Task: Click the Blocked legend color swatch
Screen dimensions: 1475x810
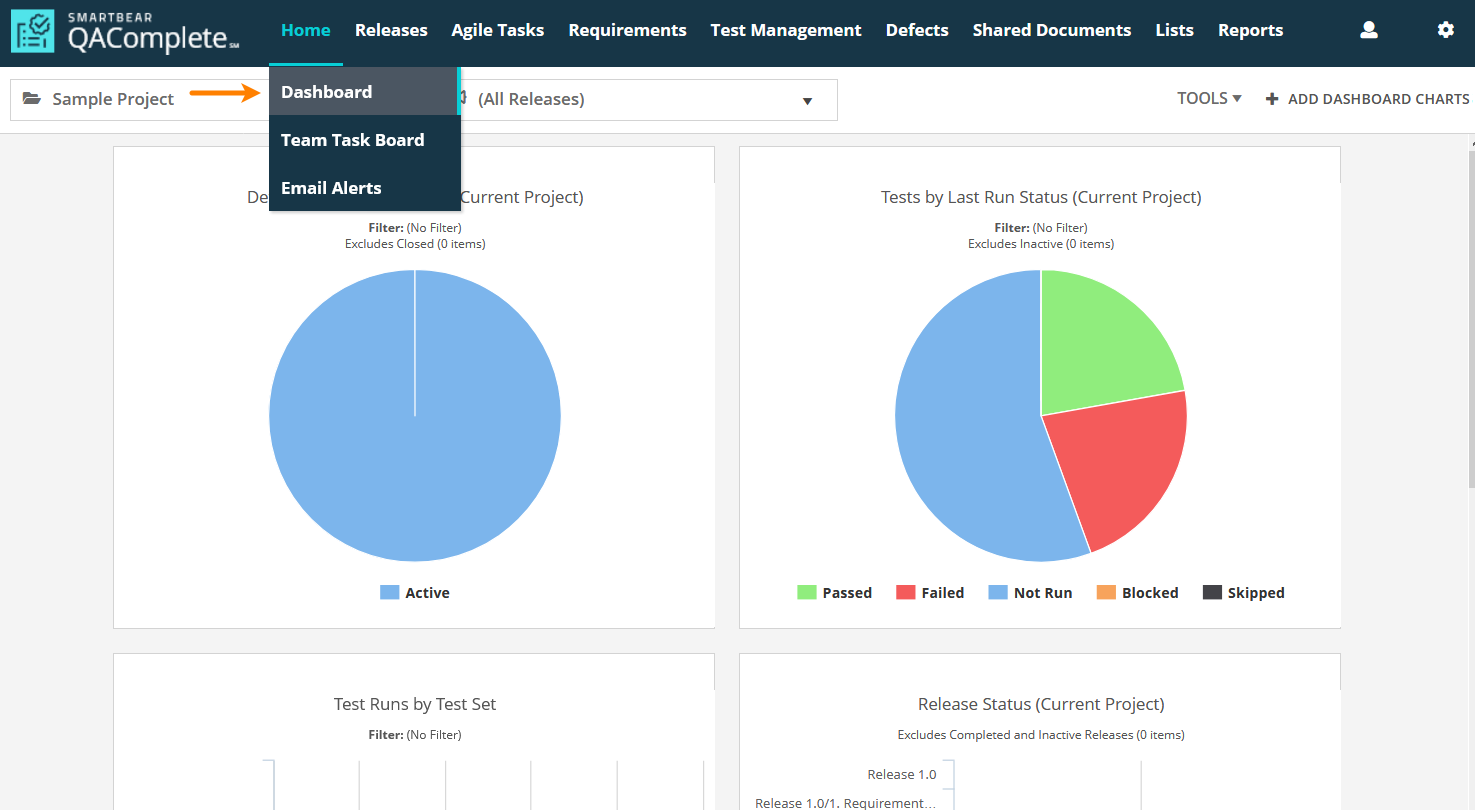Action: click(1106, 593)
